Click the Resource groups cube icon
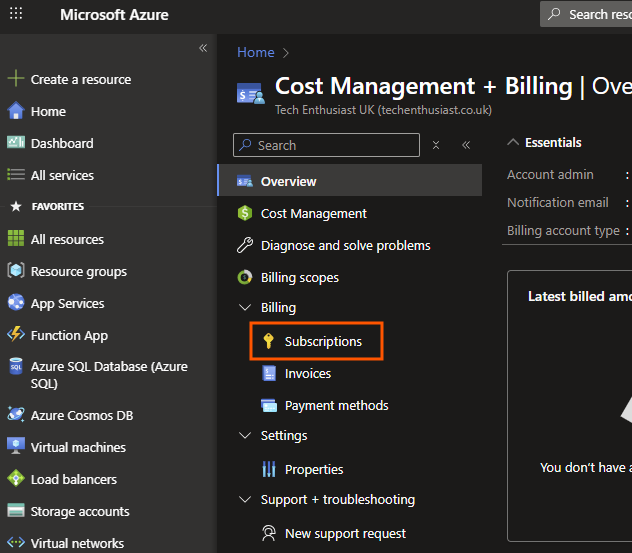 pos(16,270)
